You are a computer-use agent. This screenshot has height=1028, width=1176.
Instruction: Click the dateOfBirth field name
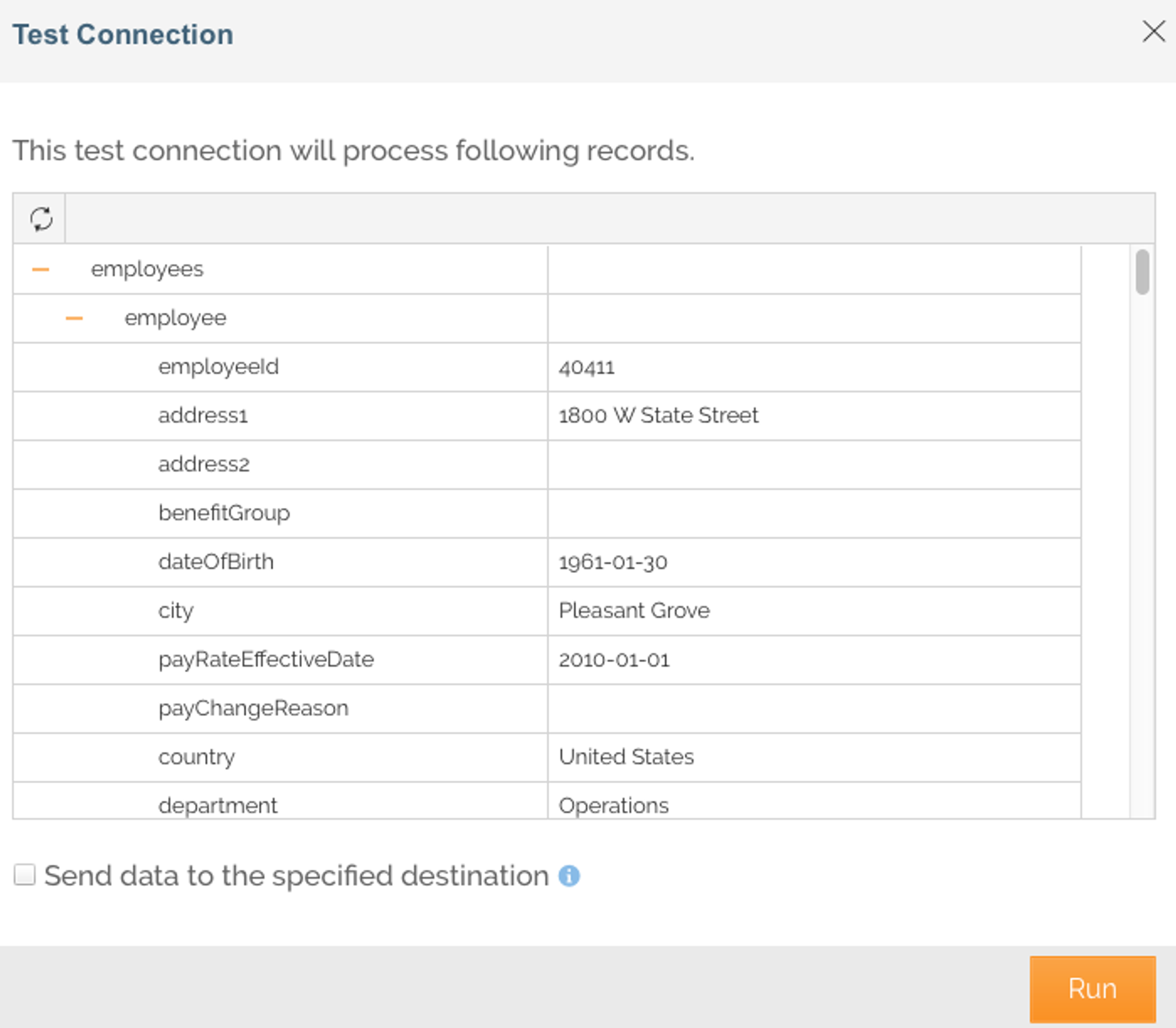pyautogui.click(x=216, y=562)
